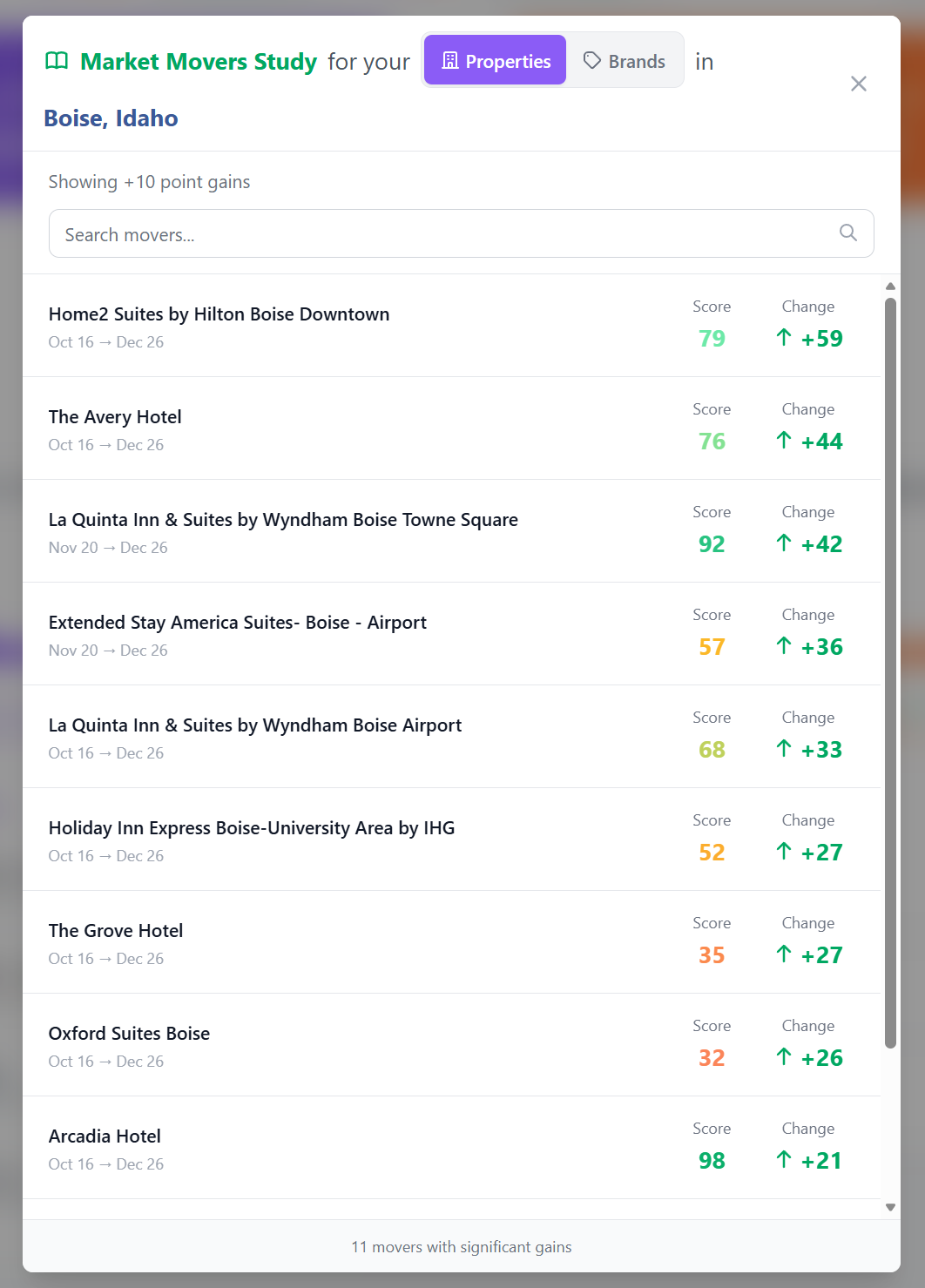
Task: Open Holiday Inn Express Boise-University Area
Action: [x=451, y=840]
